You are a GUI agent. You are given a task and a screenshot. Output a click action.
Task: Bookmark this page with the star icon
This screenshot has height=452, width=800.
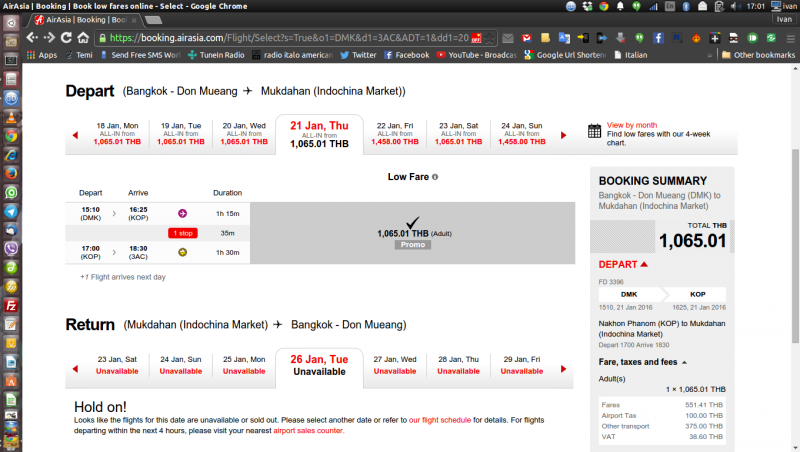(489, 38)
